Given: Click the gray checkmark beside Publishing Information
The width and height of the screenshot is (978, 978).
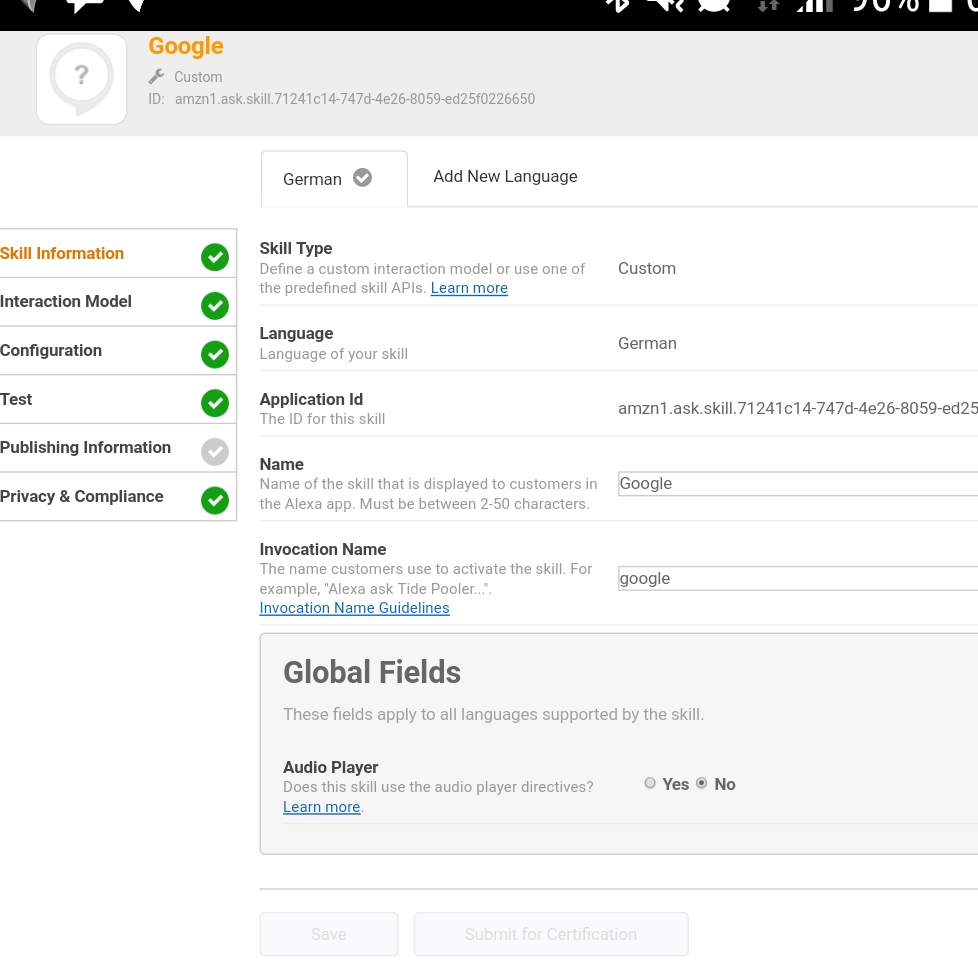Looking at the screenshot, I should tap(214, 452).
